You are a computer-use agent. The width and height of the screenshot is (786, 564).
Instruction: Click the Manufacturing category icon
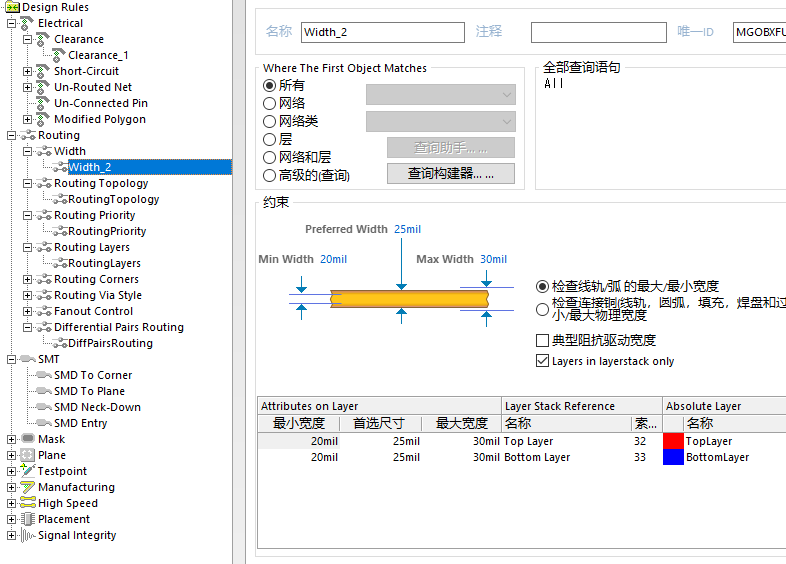[x=27, y=487]
